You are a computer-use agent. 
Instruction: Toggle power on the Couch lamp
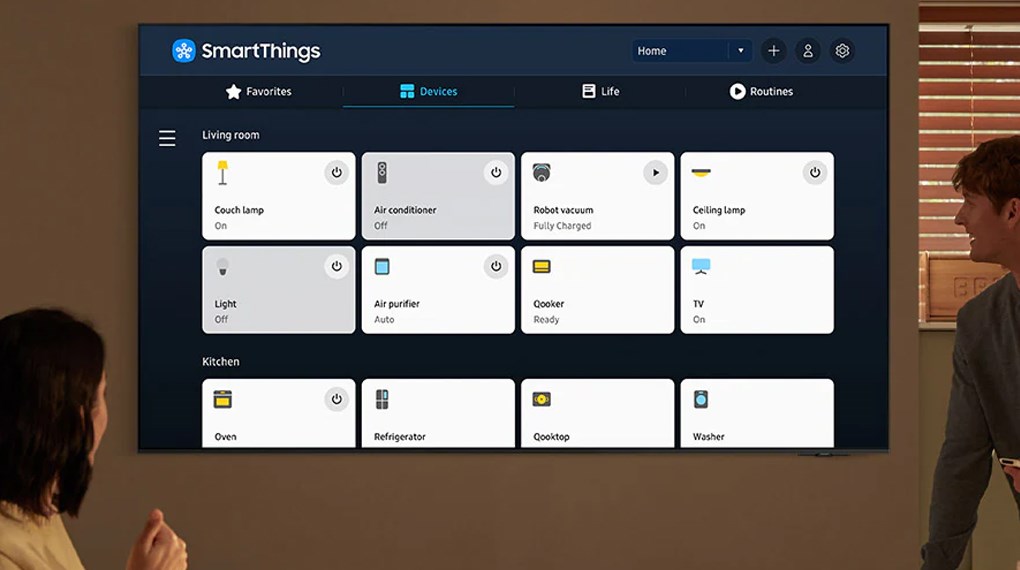coord(336,173)
